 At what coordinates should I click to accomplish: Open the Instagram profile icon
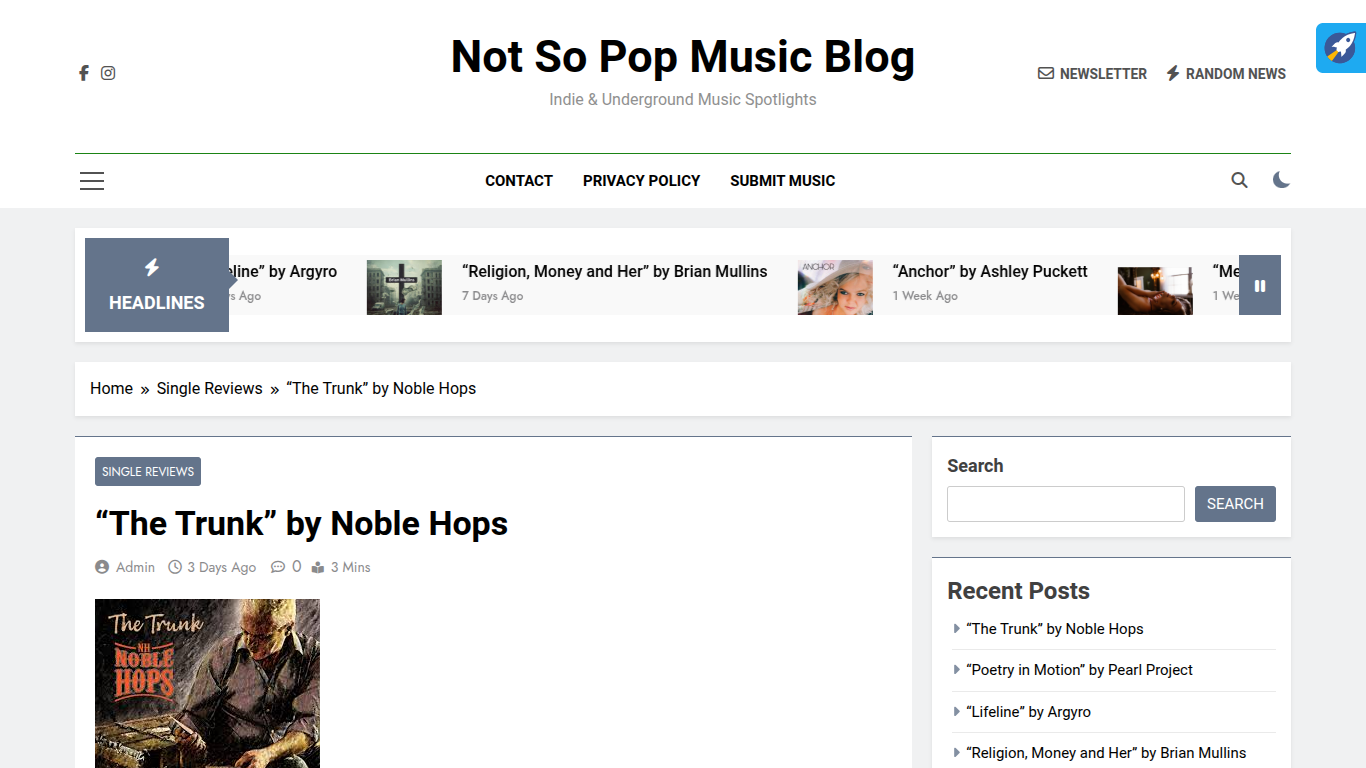pos(108,73)
